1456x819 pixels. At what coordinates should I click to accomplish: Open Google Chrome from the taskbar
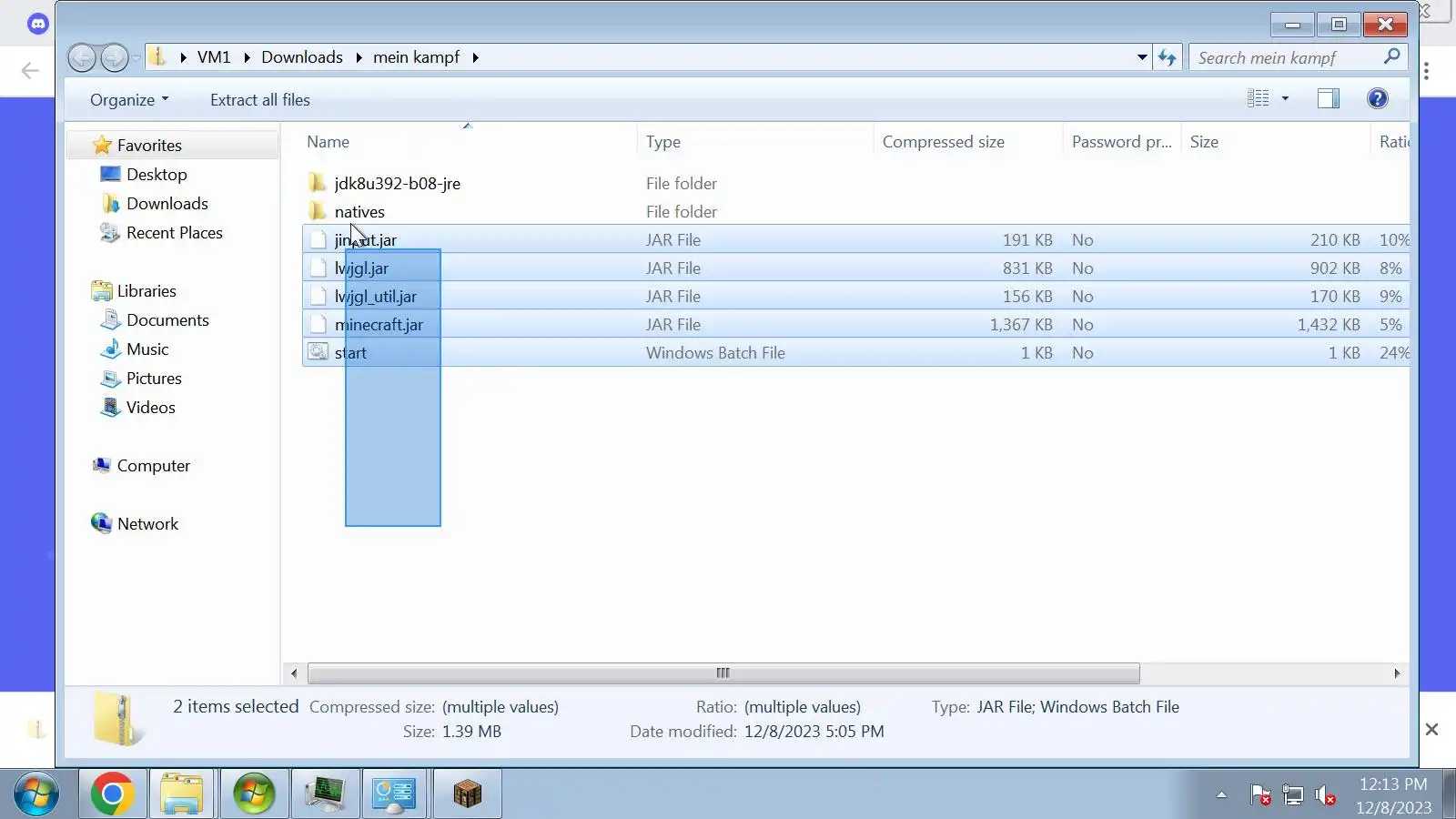pos(112,794)
